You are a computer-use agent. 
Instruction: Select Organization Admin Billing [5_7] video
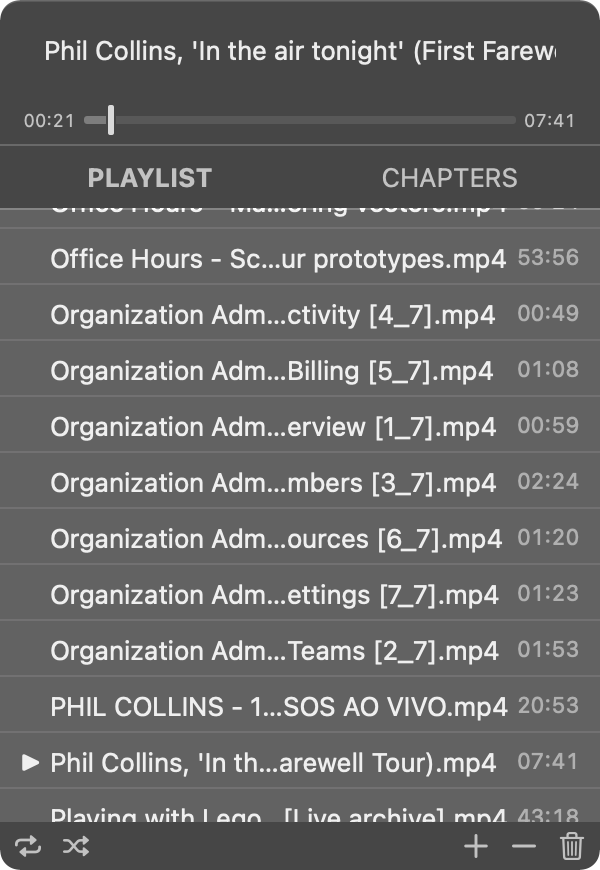272,370
